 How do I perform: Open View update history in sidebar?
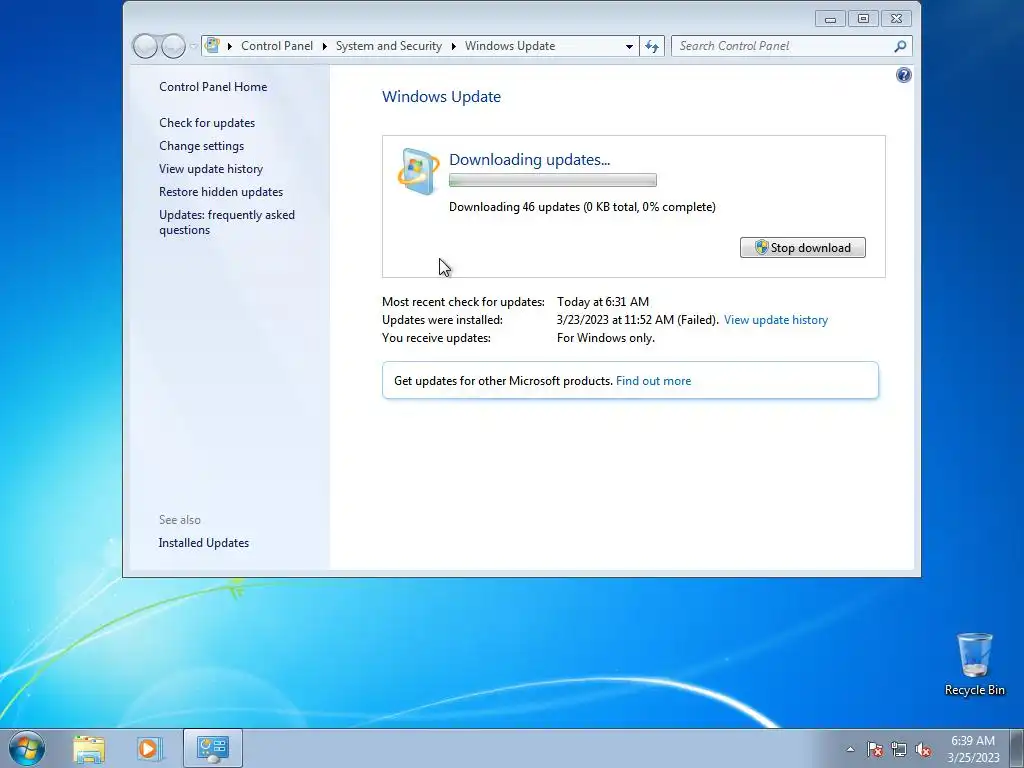point(211,168)
